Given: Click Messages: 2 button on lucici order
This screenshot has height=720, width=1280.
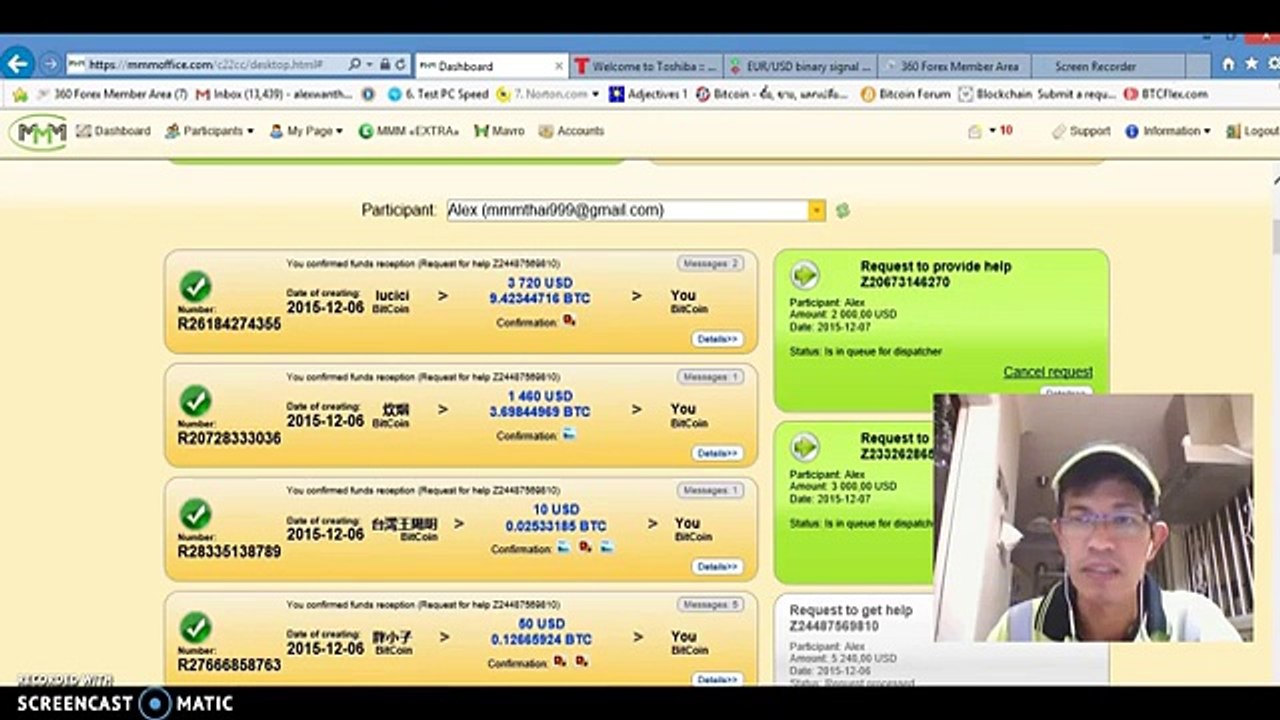Looking at the screenshot, I should (710, 263).
